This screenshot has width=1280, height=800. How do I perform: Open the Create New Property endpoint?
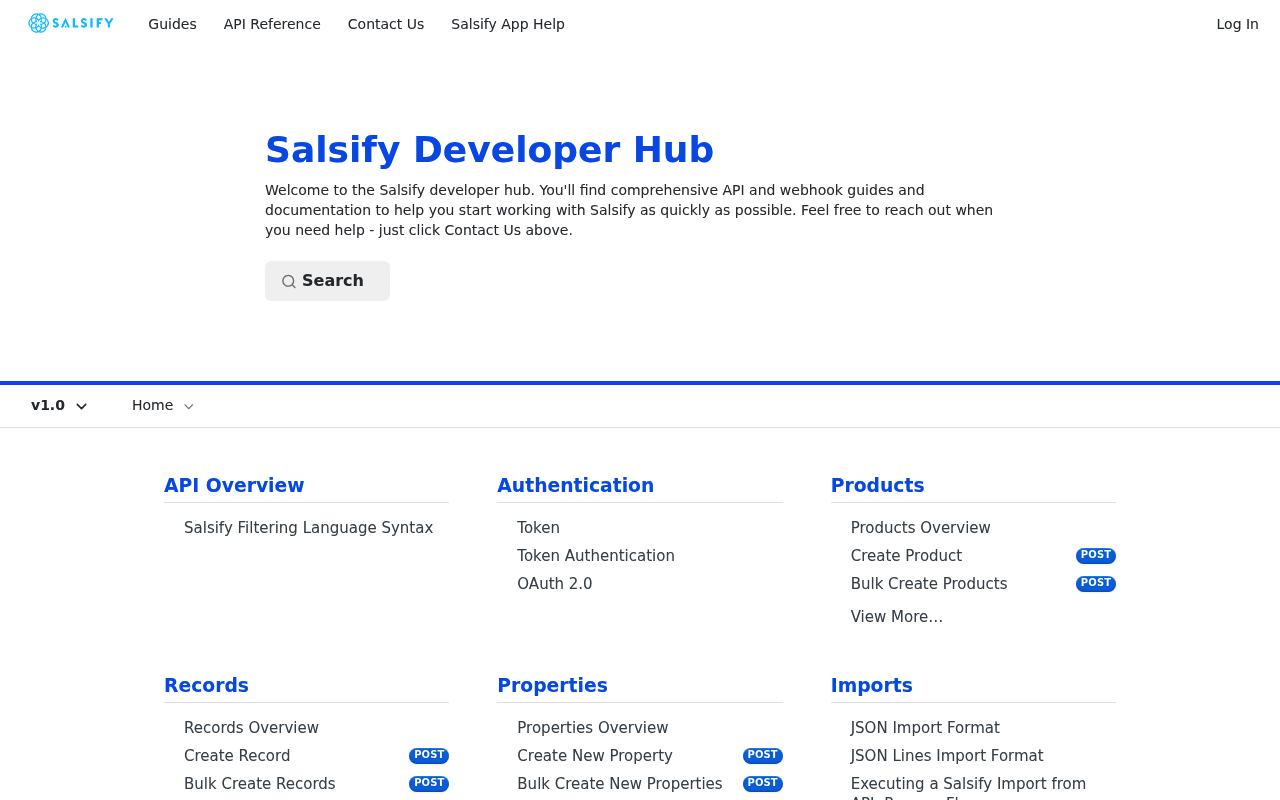[x=595, y=756]
